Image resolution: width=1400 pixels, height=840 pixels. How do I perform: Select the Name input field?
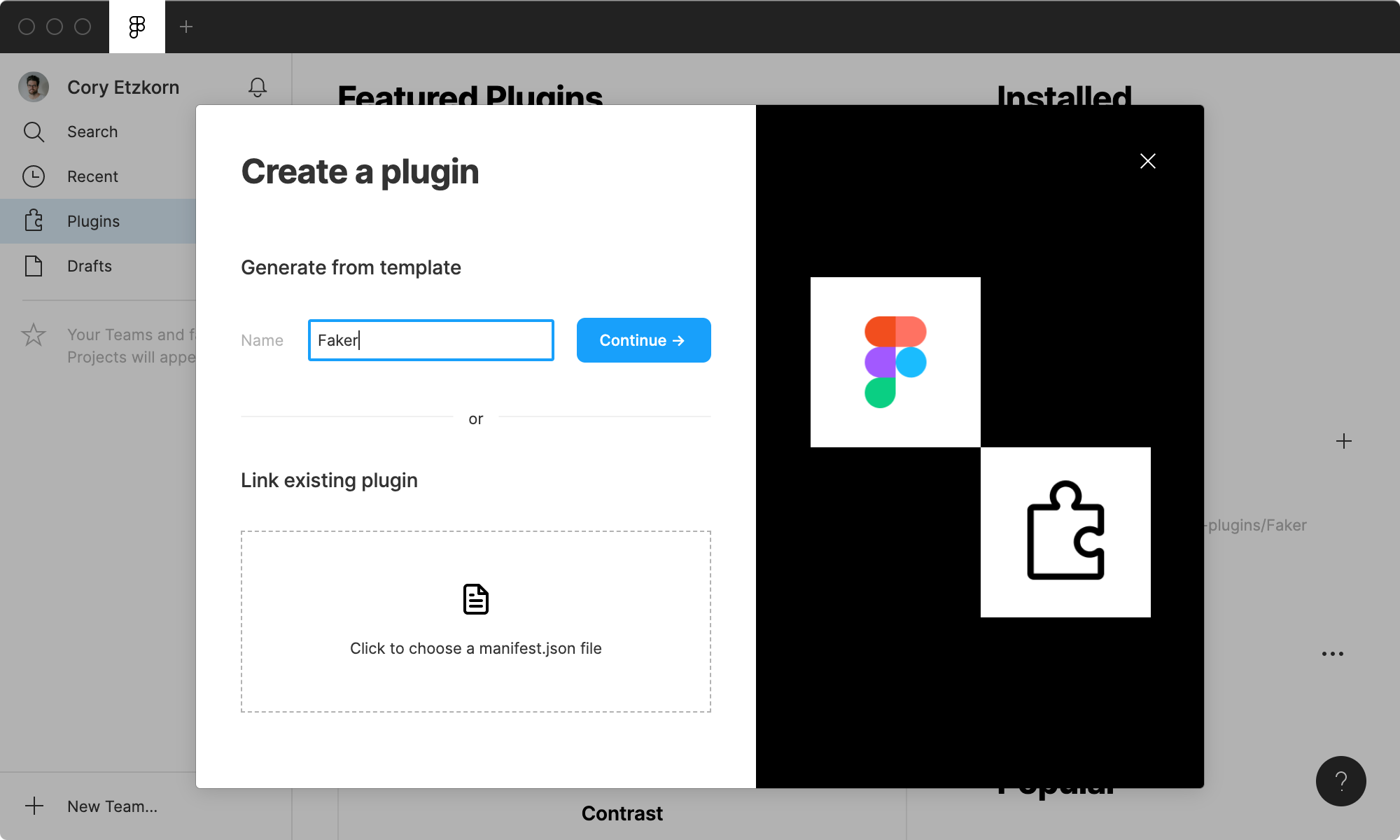[431, 340]
